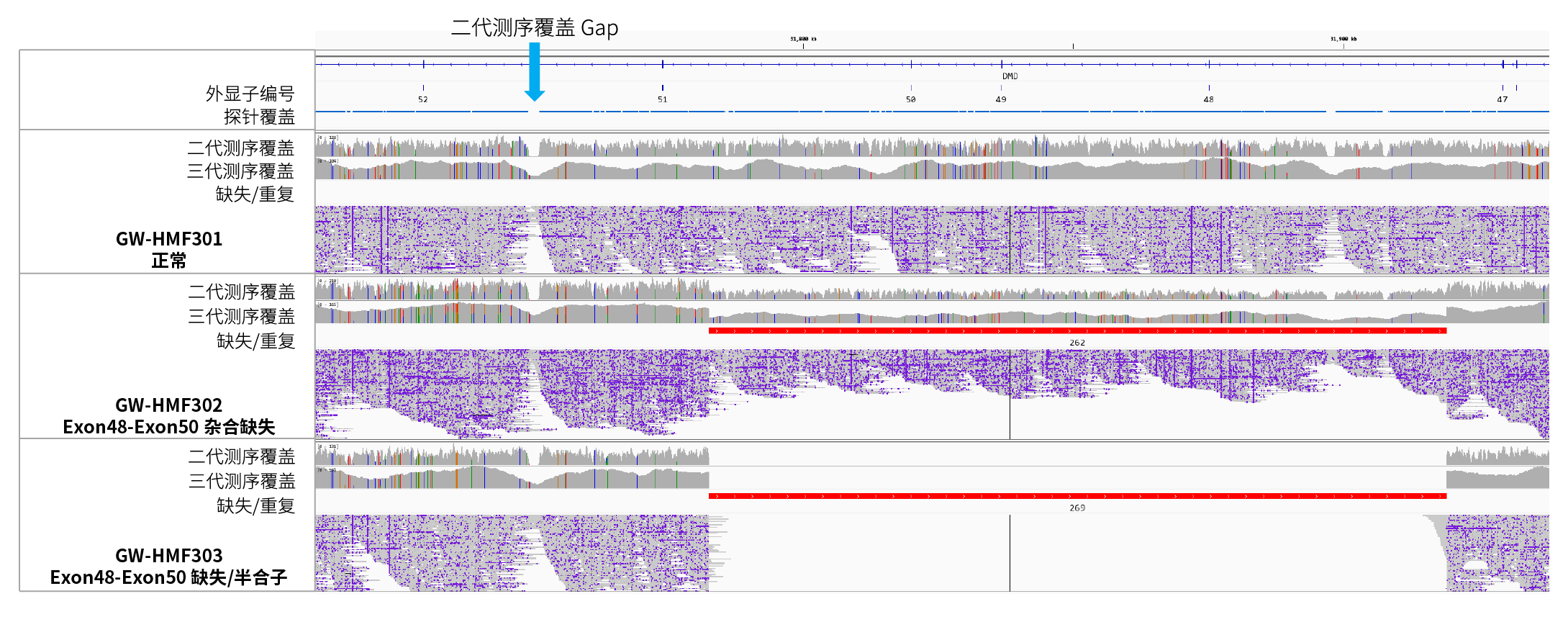Select exon 47 in the exon number track

pyautogui.click(x=1502, y=99)
